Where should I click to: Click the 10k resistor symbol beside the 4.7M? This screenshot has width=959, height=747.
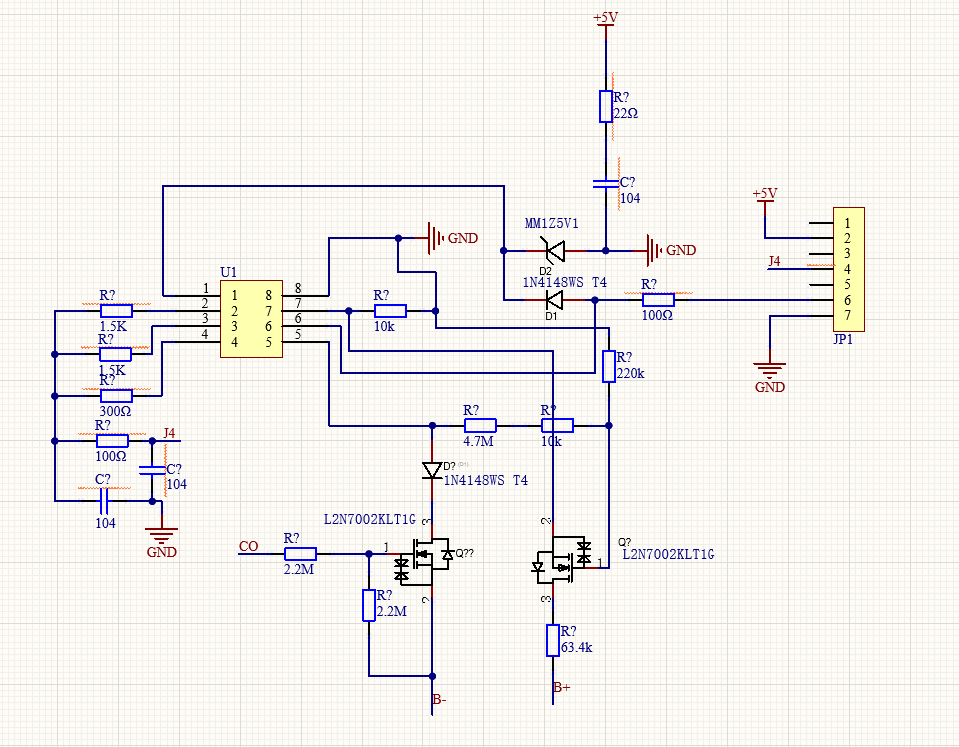tap(557, 425)
